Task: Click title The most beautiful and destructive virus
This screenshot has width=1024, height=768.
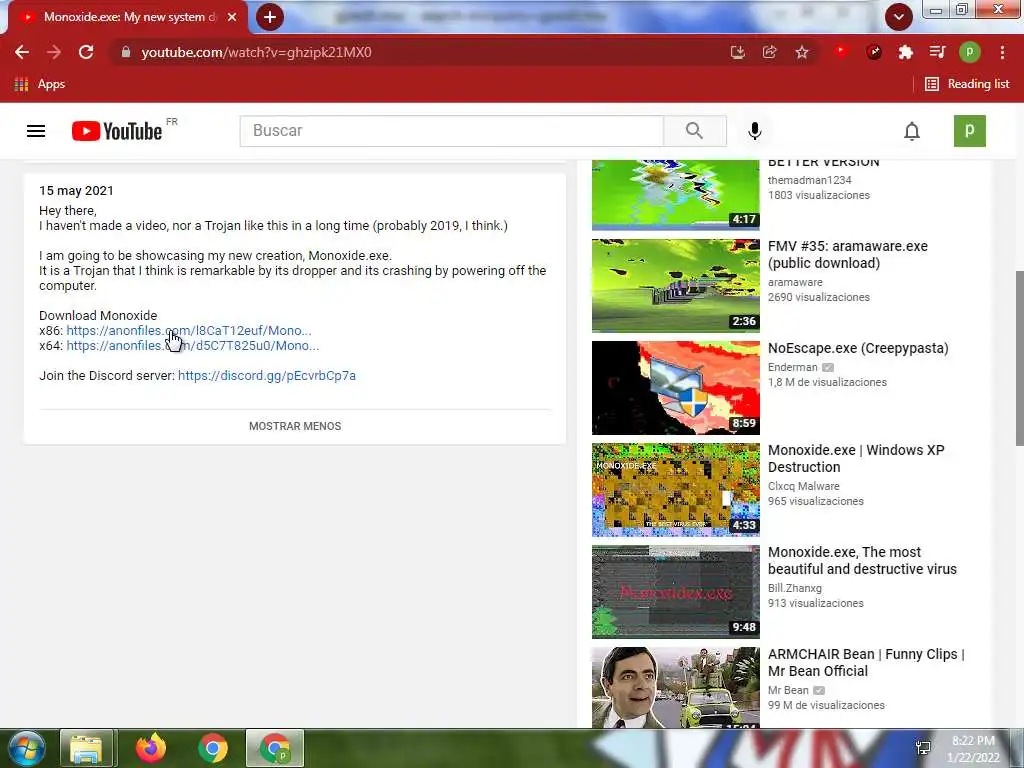Action: tap(862, 560)
